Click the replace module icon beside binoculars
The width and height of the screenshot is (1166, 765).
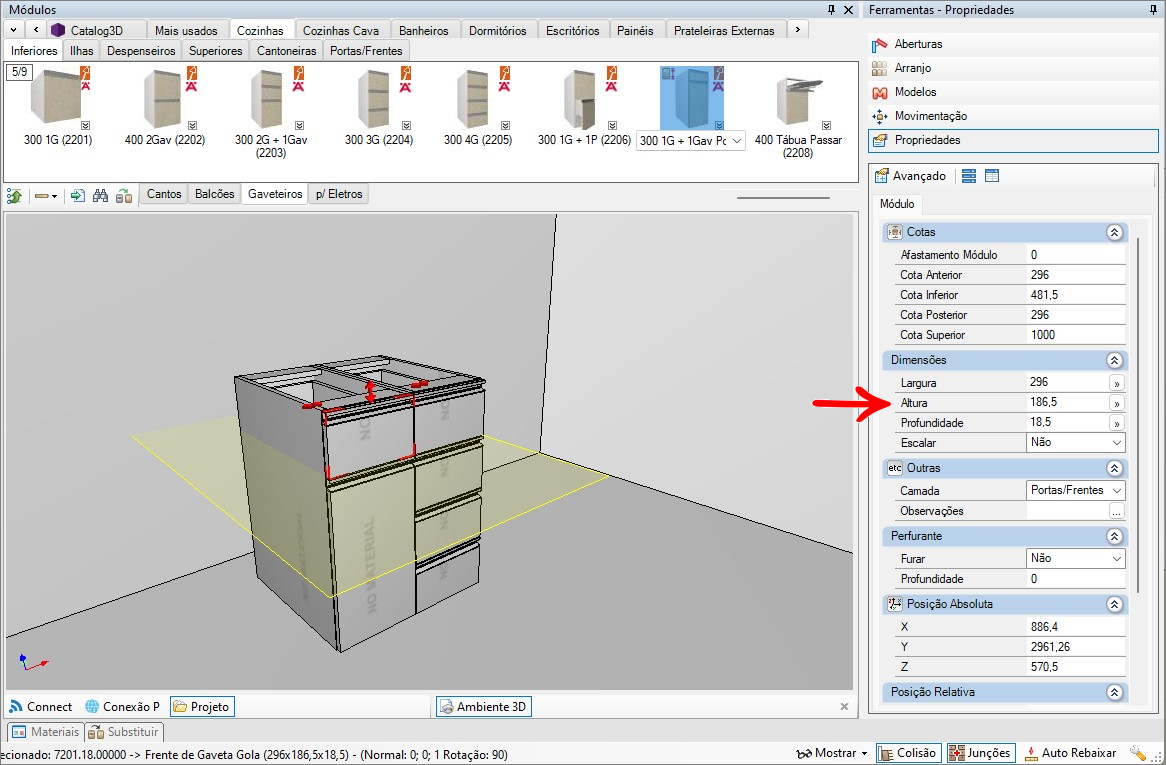tap(123, 195)
